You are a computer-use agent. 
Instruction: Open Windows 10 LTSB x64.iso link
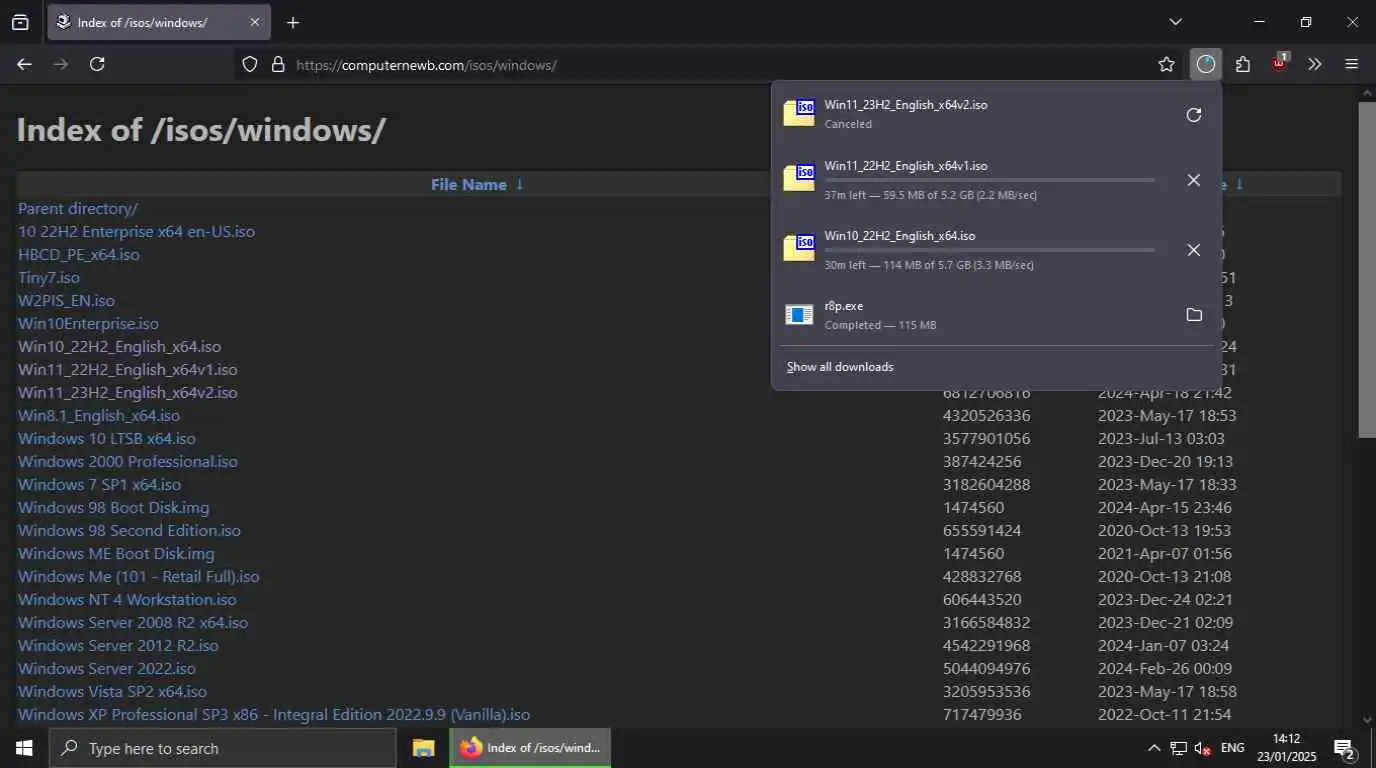tap(107, 439)
